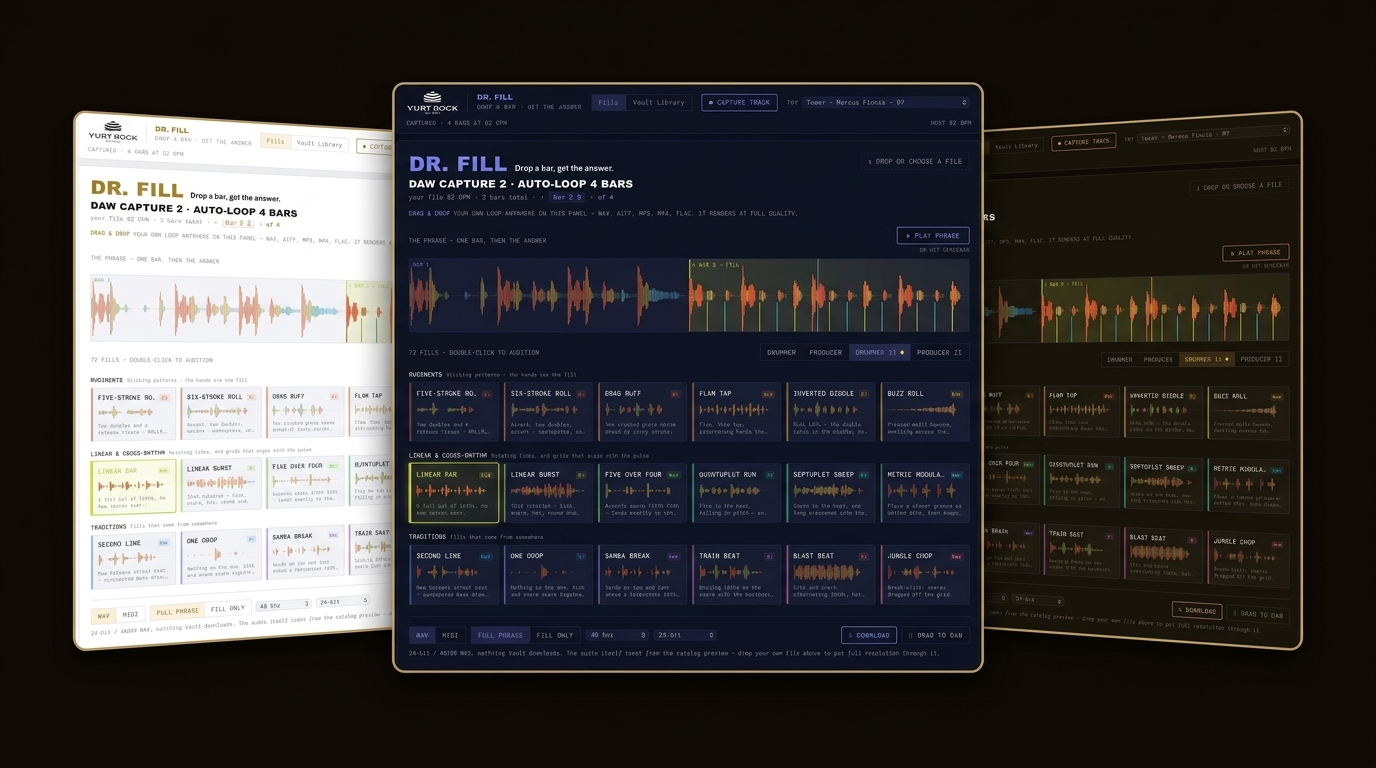This screenshot has width=1376, height=768.
Task: Click Drop or Choose a File in right window
Action: click(x=1240, y=186)
